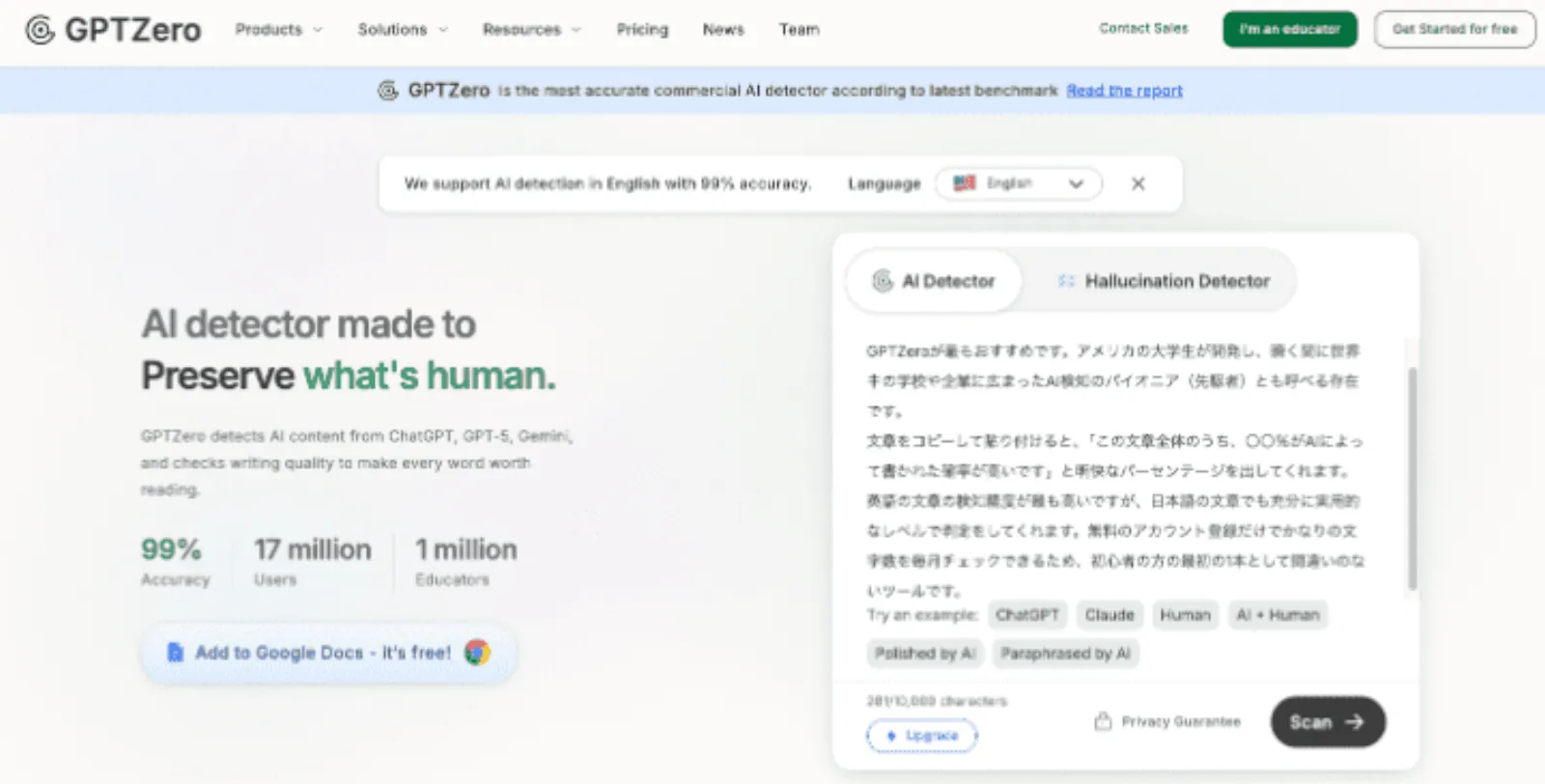
Task: Switch to the Hallucination Detector tab
Action: click(x=1164, y=281)
